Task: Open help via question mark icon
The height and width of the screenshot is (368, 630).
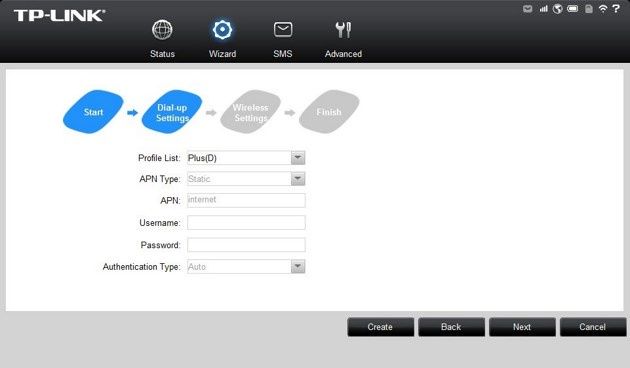Action: tap(616, 8)
